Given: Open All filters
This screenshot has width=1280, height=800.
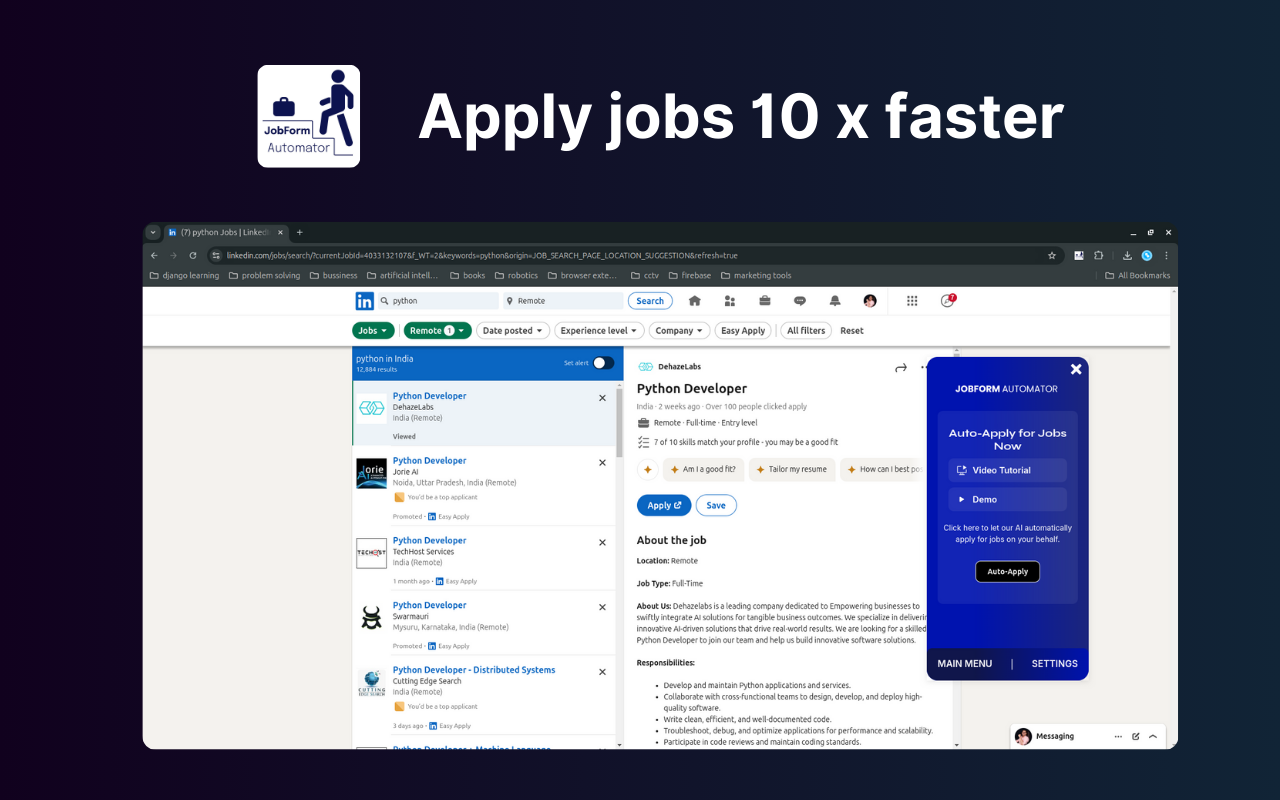Looking at the screenshot, I should [806, 331].
